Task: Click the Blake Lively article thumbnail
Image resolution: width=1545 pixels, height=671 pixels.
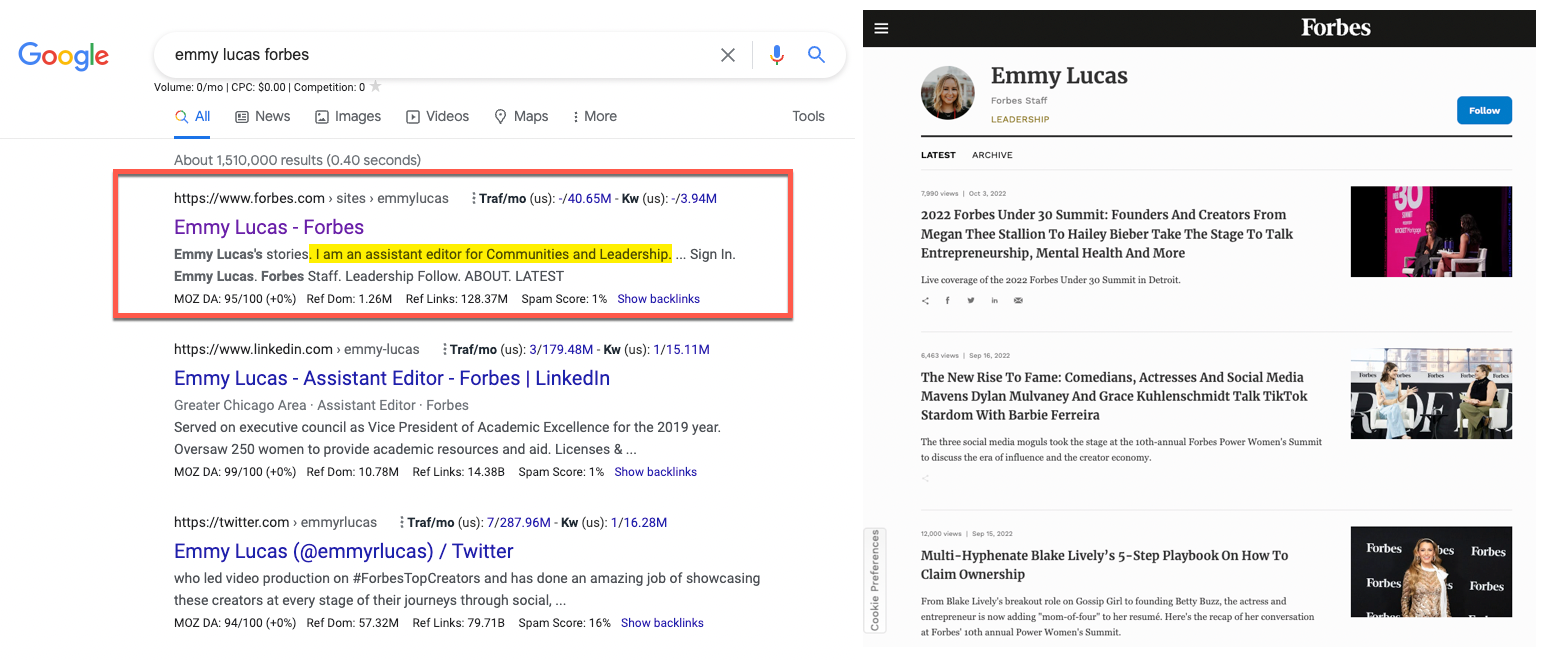Action: [x=1431, y=572]
